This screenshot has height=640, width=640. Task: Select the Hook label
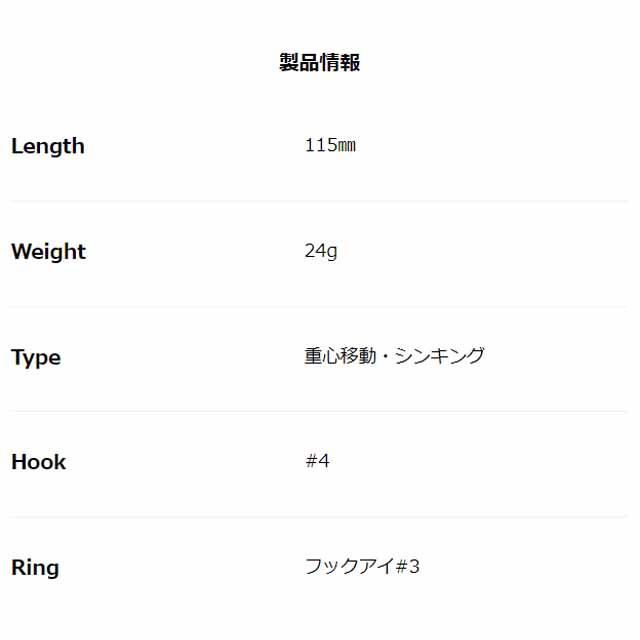click(38, 462)
